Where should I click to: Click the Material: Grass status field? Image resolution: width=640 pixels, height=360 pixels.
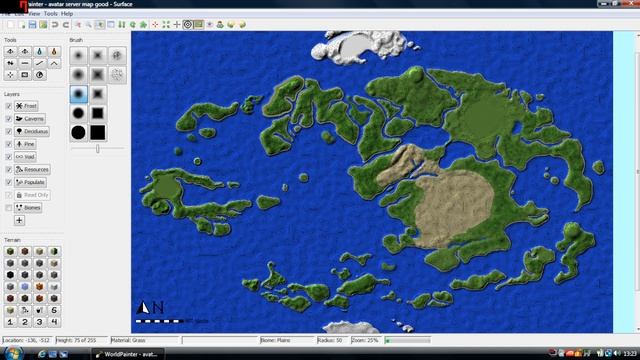click(x=144, y=340)
